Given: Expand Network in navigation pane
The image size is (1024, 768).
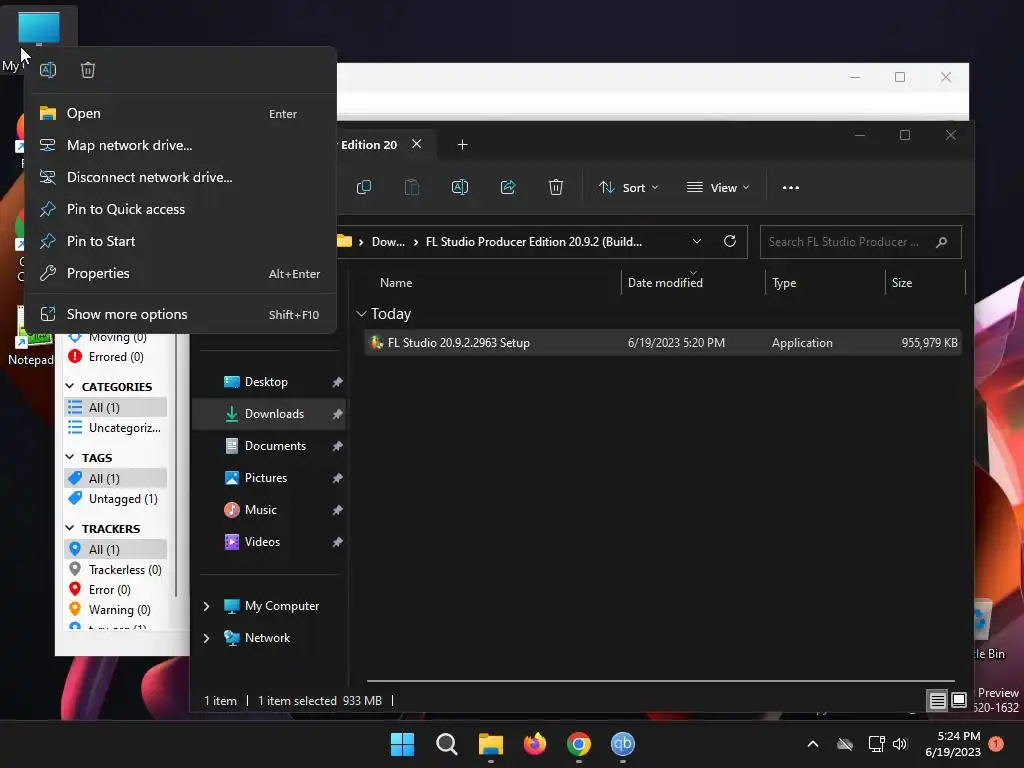Looking at the screenshot, I should tap(206, 639).
